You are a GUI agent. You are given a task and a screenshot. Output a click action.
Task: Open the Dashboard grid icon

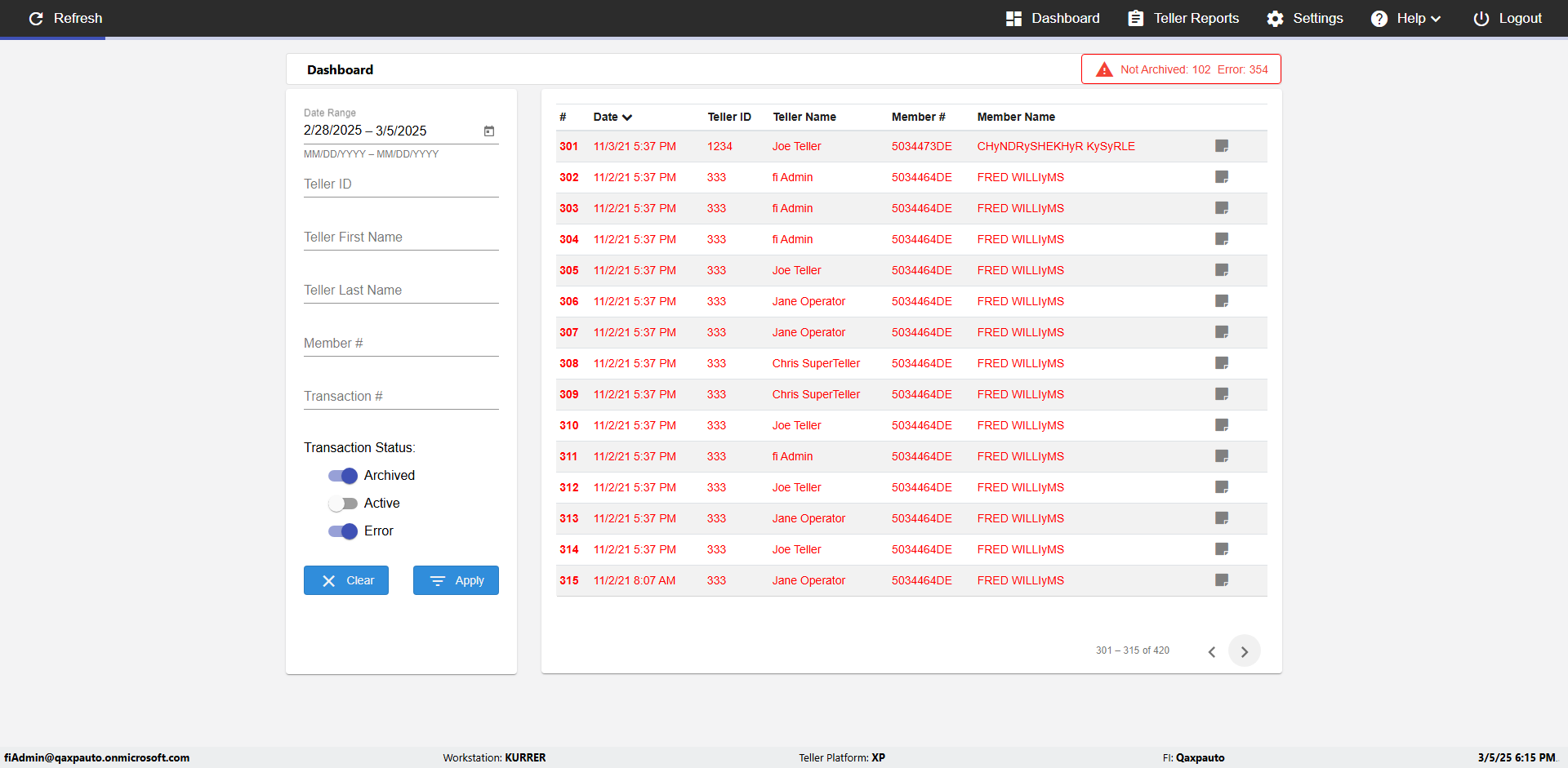pyautogui.click(x=1013, y=18)
